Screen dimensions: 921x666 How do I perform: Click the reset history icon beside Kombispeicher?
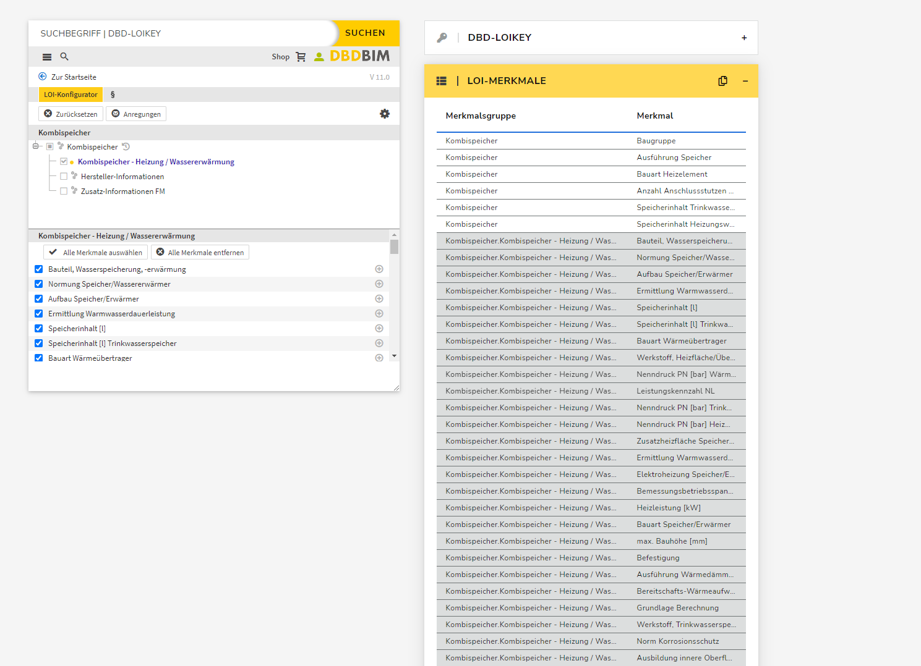click(125, 145)
